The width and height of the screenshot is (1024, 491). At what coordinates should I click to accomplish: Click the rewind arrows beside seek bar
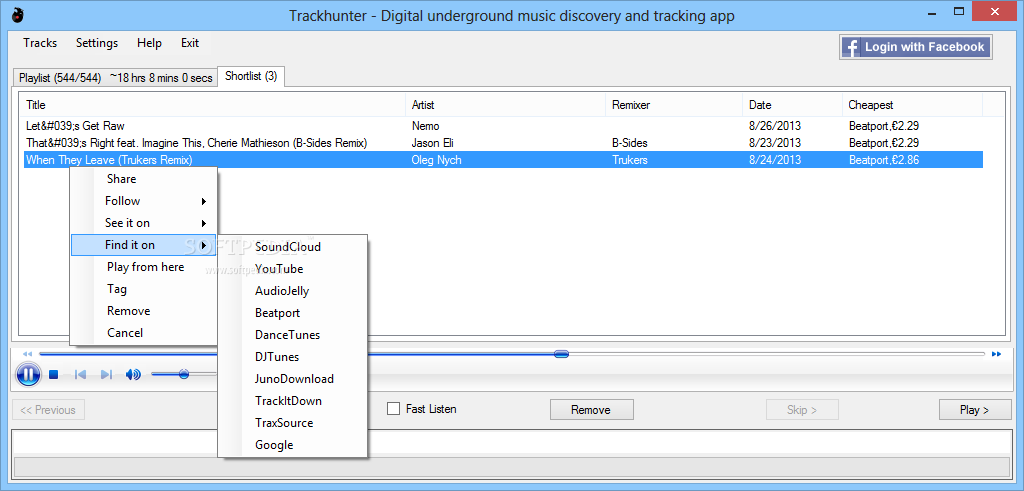pos(27,354)
